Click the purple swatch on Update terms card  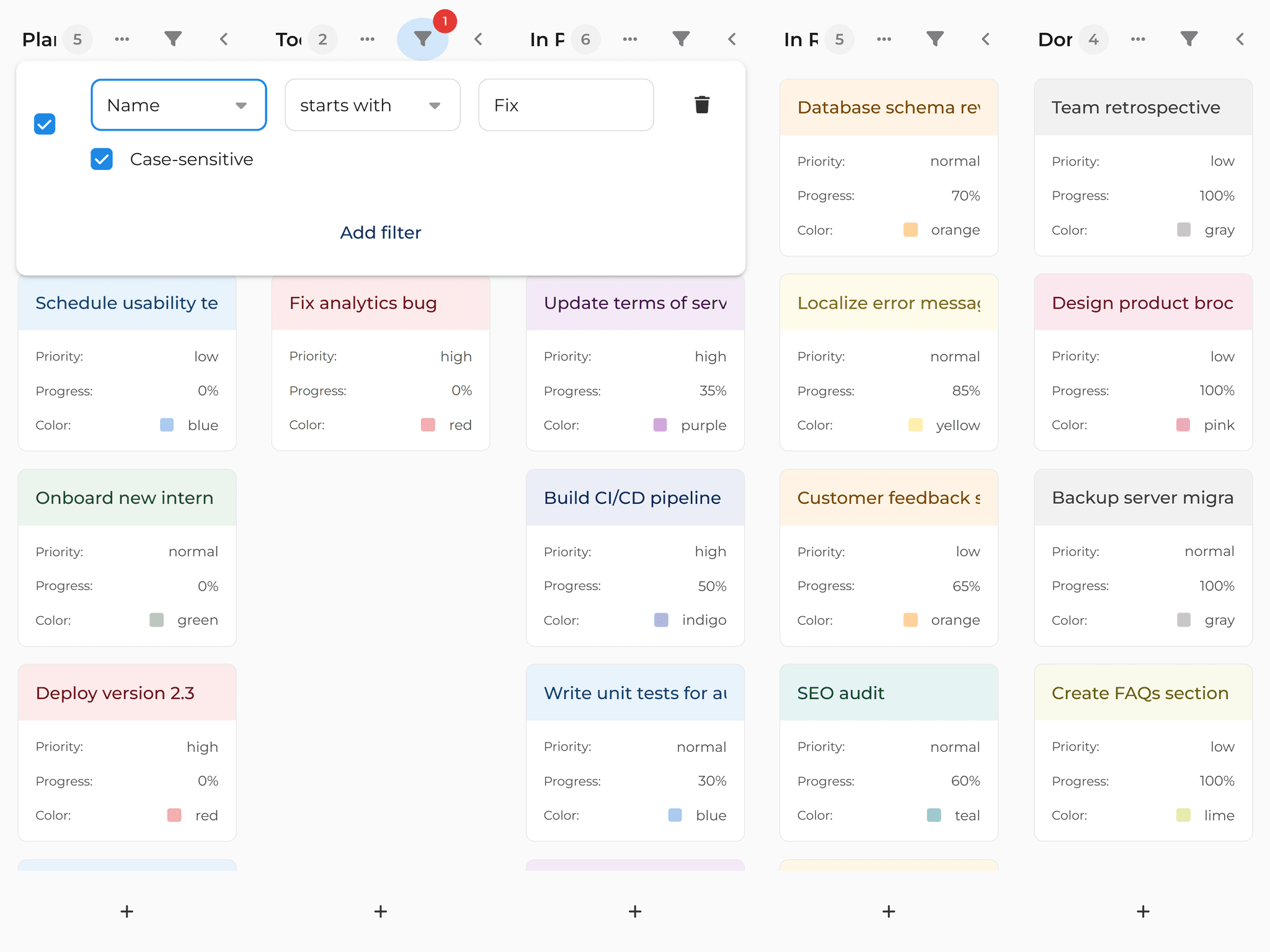660,425
